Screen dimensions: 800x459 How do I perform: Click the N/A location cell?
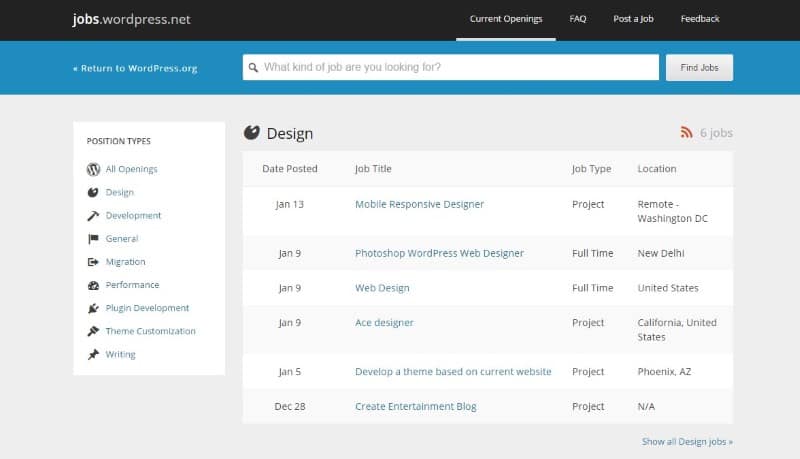(646, 406)
